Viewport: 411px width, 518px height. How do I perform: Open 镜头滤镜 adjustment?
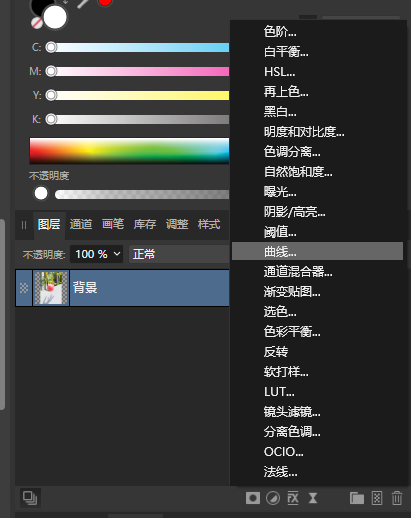tap(318, 412)
